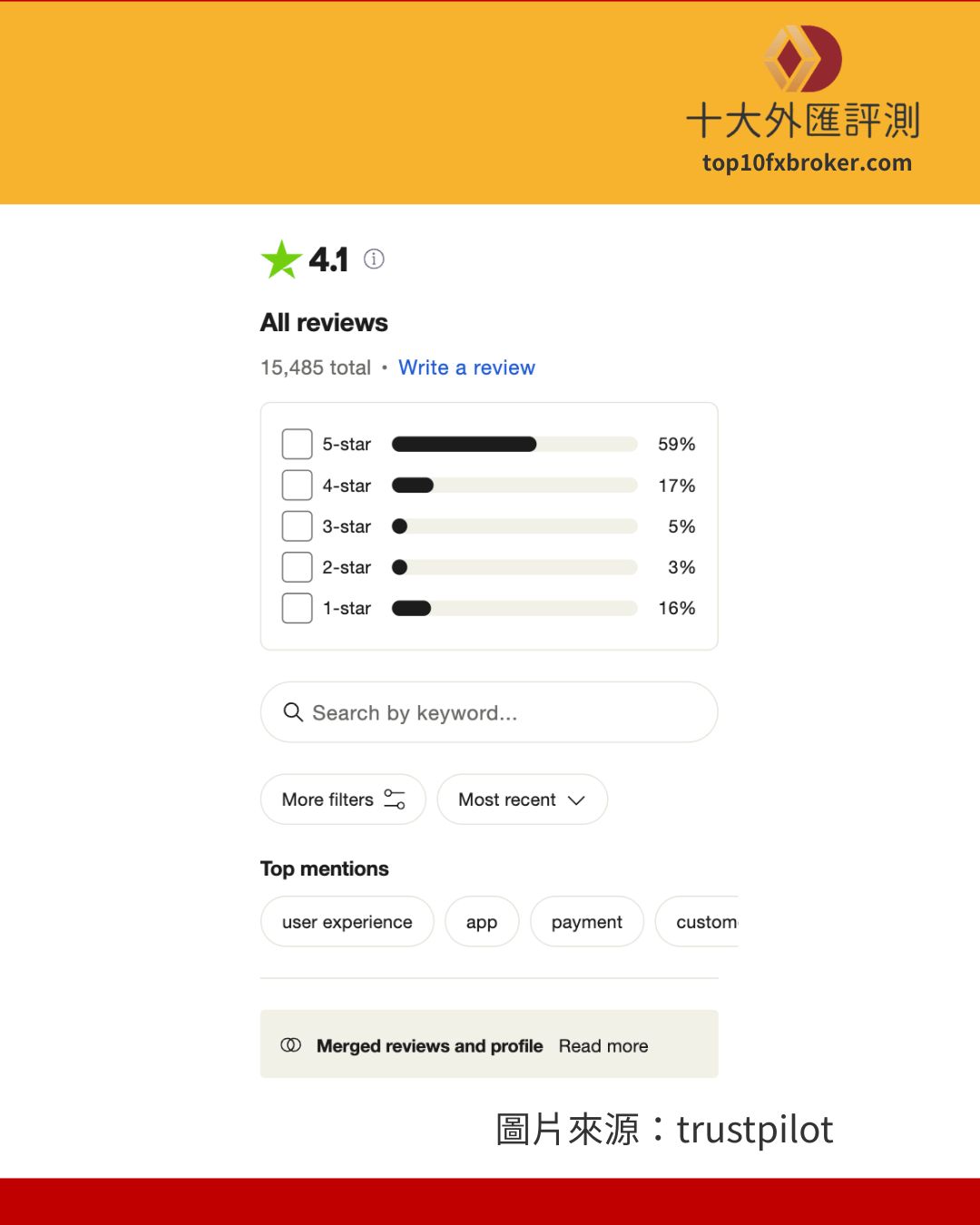Select the user experience mention tag
980x1225 pixels.
click(347, 922)
